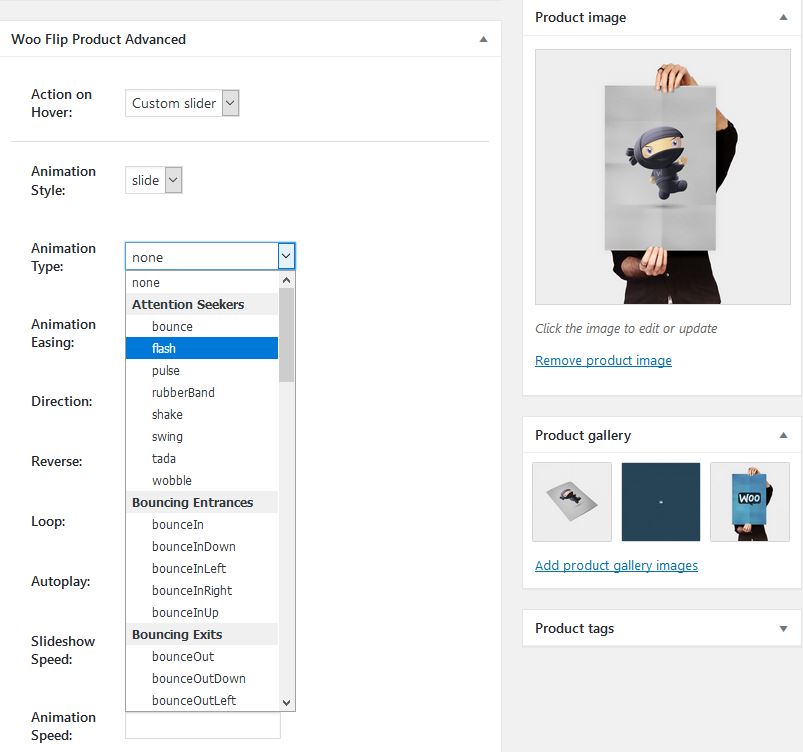Choose the 'bounceOutDown' option

click(202, 679)
